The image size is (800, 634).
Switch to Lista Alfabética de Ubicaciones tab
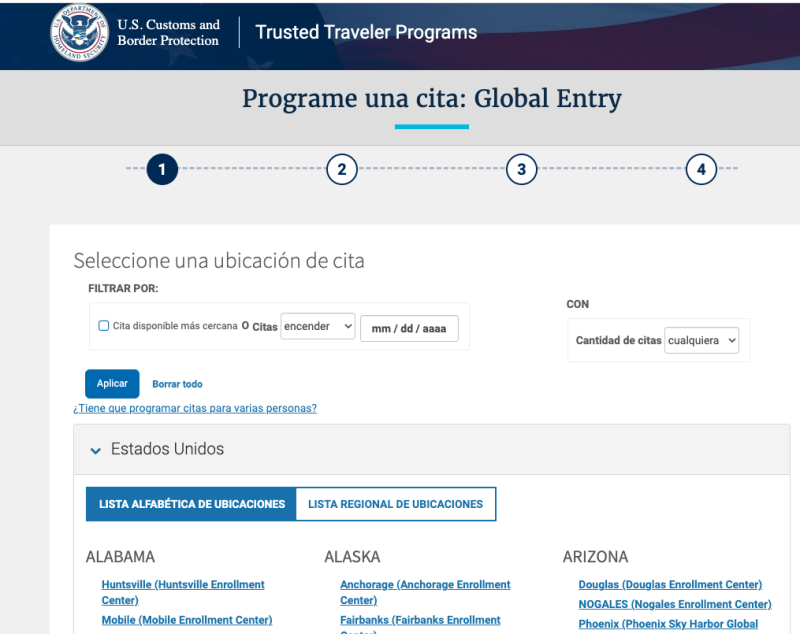pos(191,504)
